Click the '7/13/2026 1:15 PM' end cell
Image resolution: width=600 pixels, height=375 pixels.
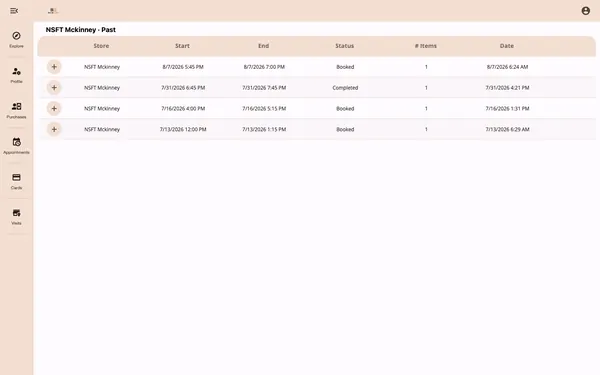tap(264, 129)
